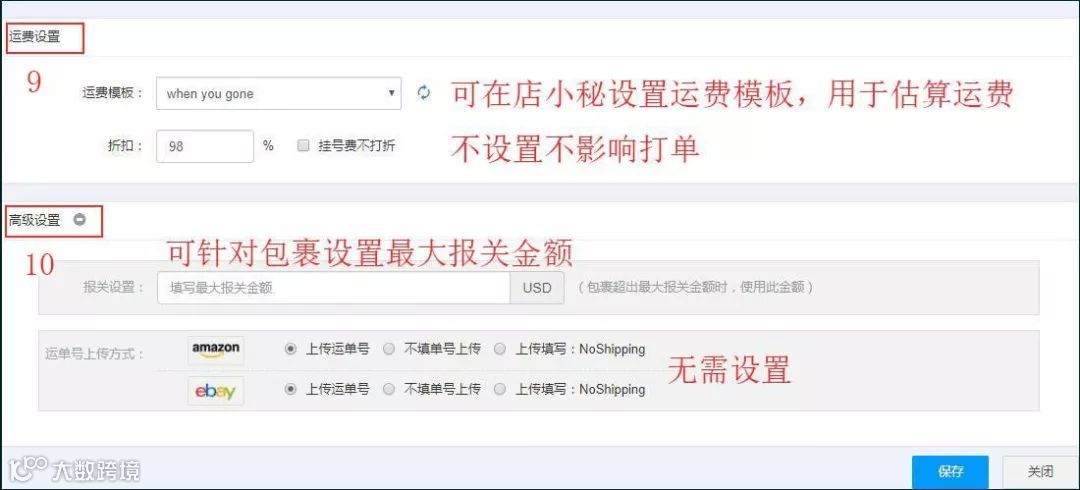
Task: Select Amazon 上传运单号 radio button
Action: point(291,349)
